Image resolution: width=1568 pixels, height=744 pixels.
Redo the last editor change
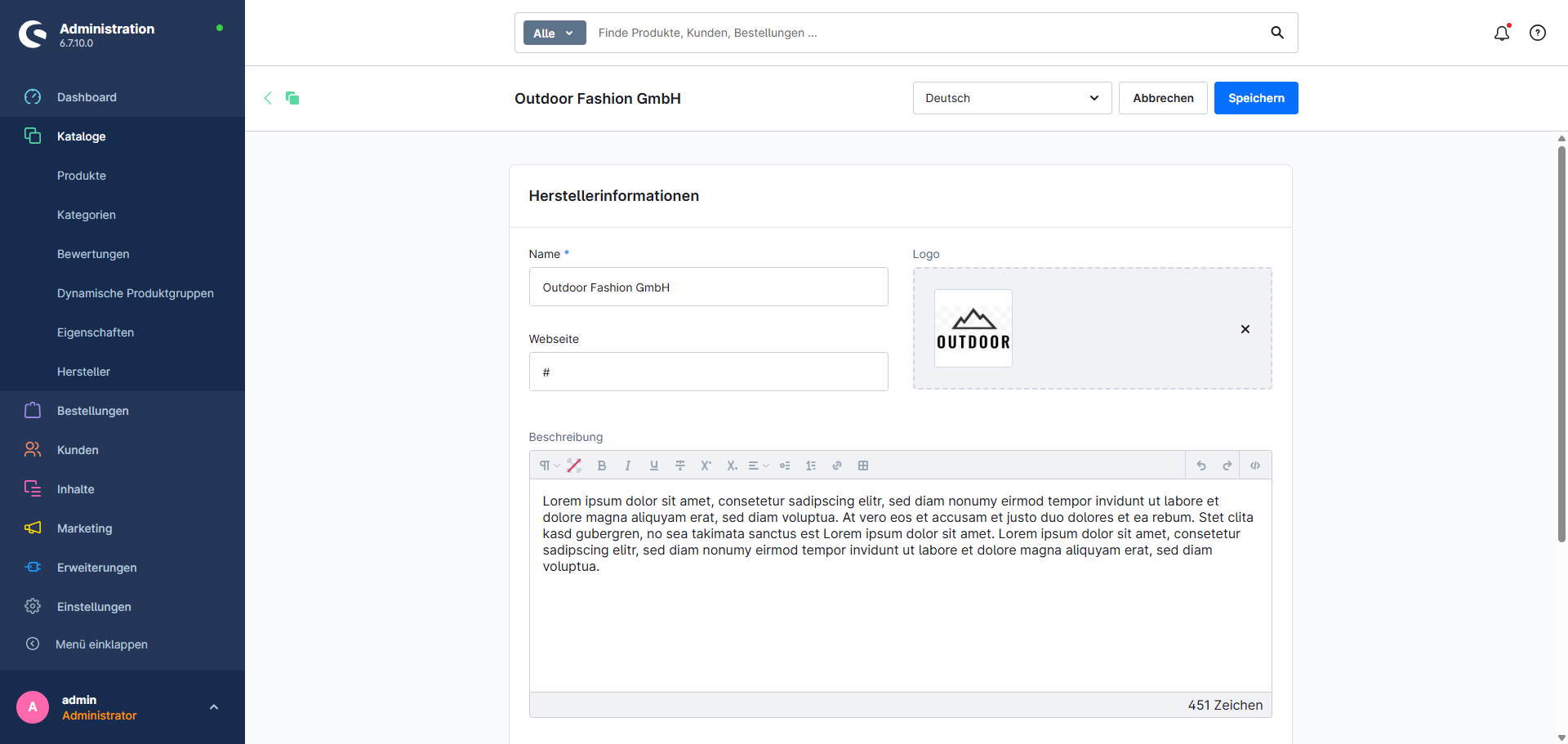pyautogui.click(x=1227, y=466)
